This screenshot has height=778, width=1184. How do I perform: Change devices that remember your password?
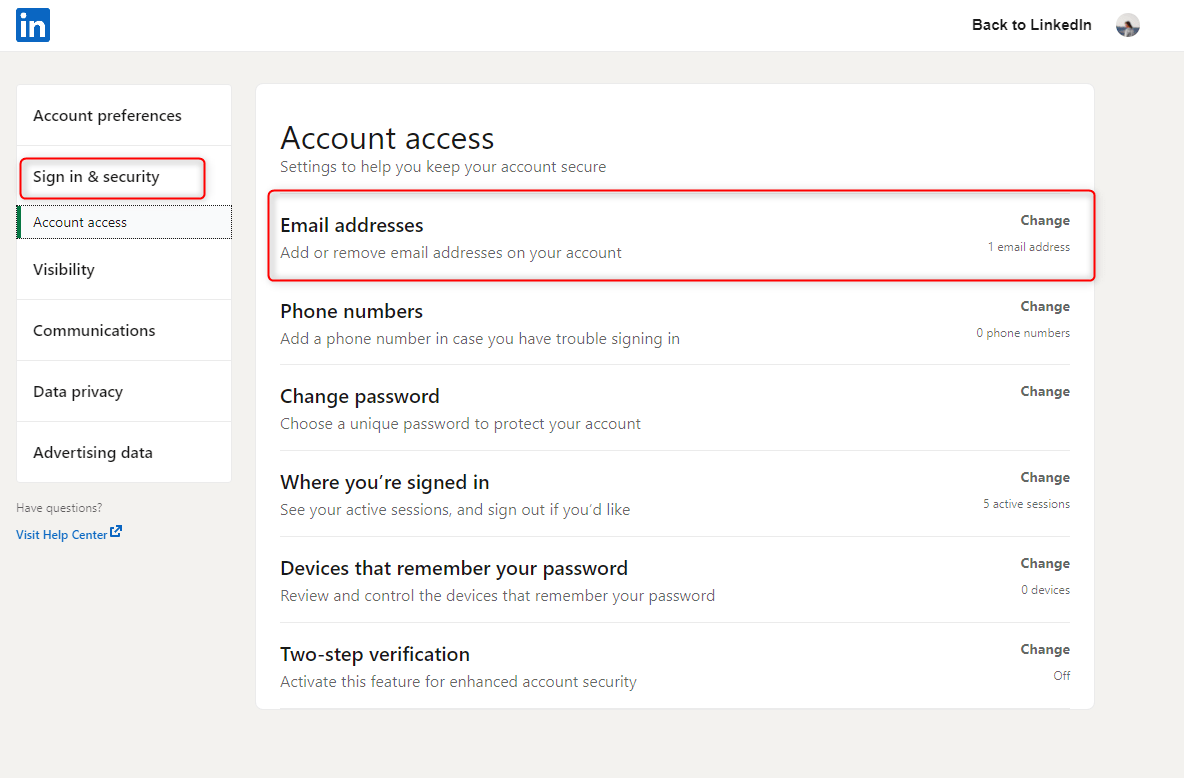1045,563
